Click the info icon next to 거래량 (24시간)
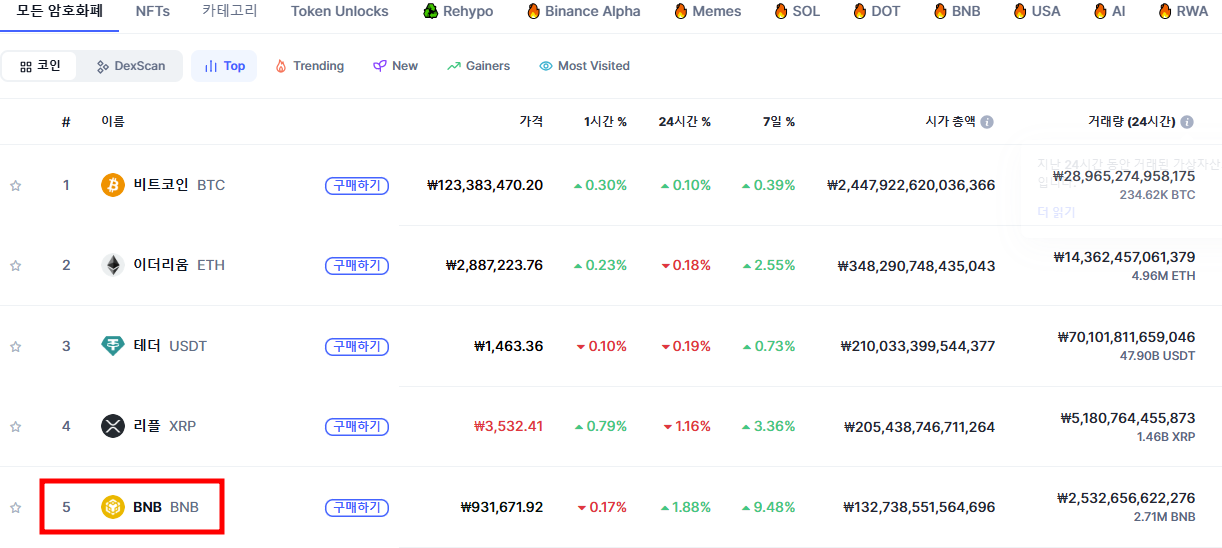 (x=1187, y=122)
